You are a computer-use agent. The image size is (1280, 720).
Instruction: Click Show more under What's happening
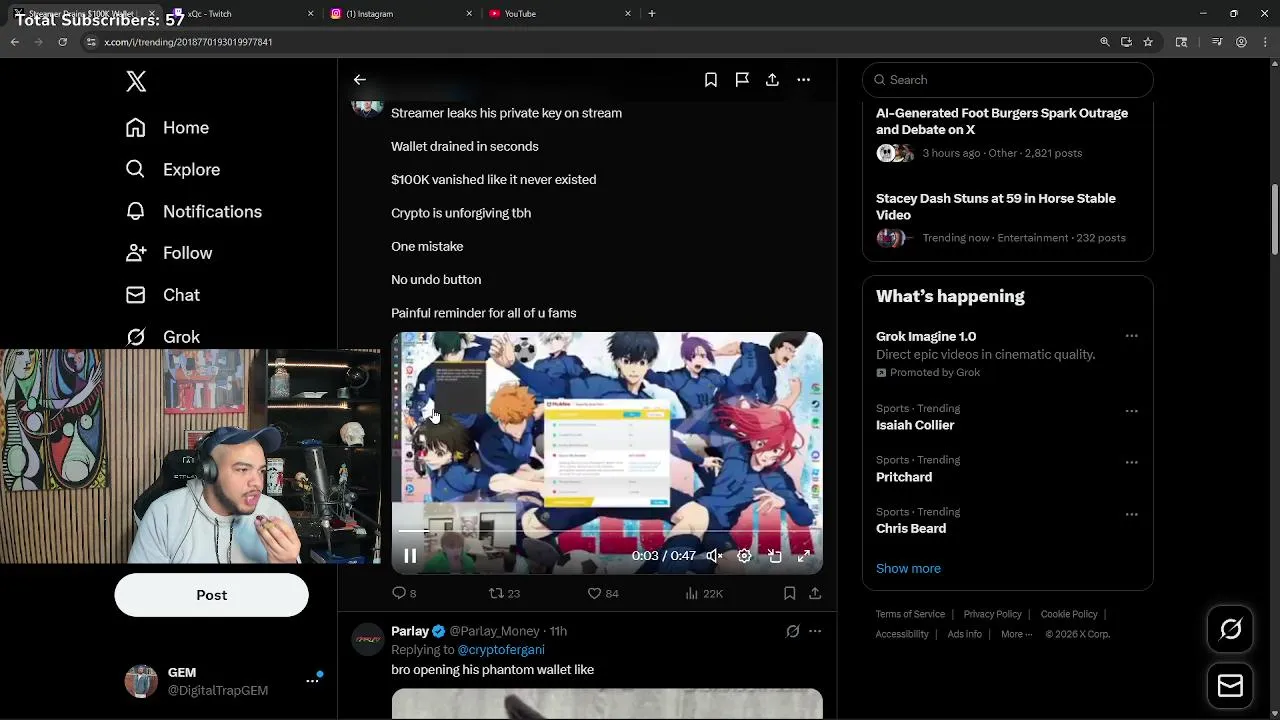pos(908,569)
